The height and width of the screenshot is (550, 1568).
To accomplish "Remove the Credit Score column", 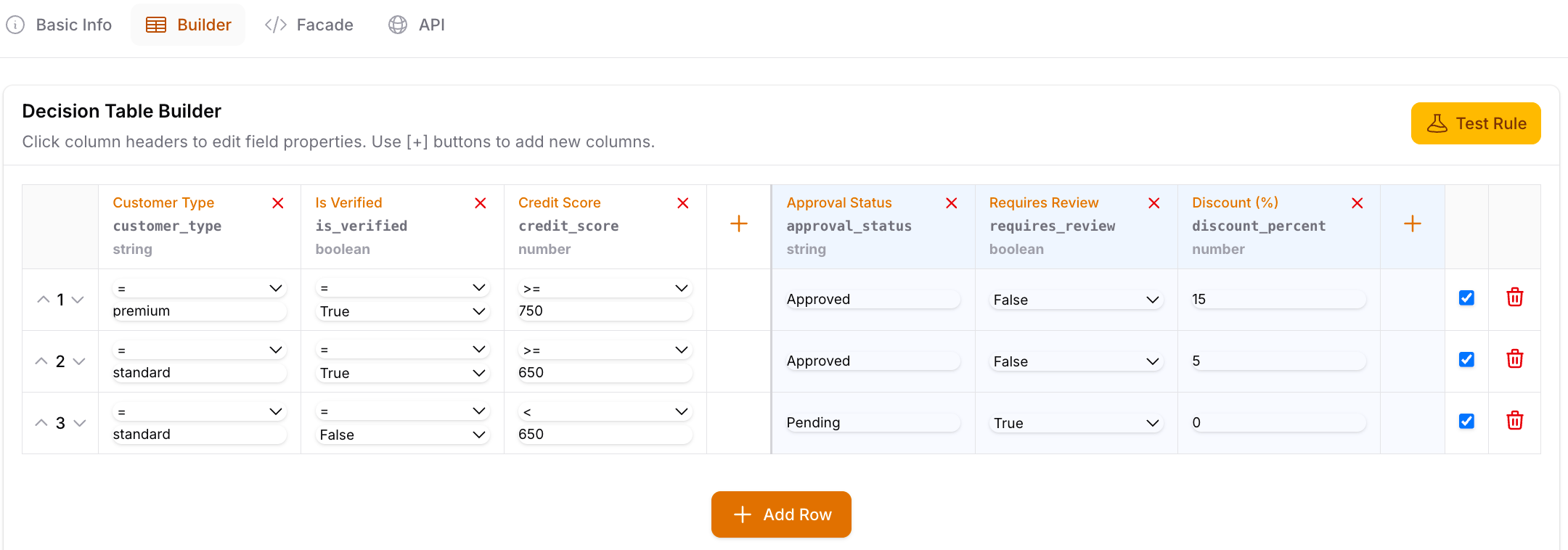I will [x=682, y=203].
